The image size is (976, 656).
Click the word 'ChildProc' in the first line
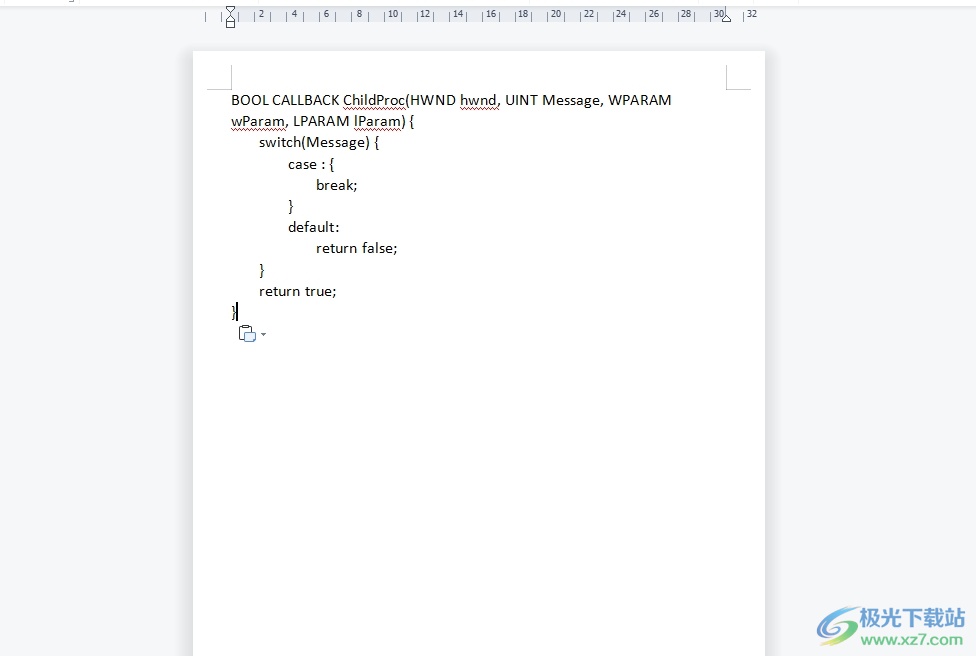373,100
